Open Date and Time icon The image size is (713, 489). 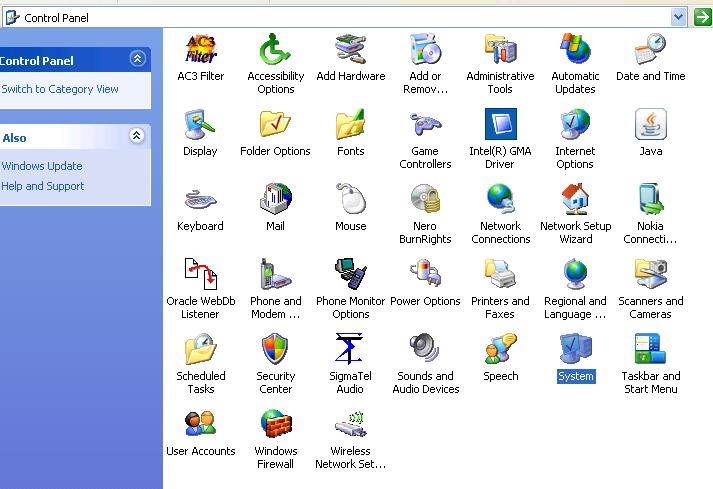click(x=651, y=49)
